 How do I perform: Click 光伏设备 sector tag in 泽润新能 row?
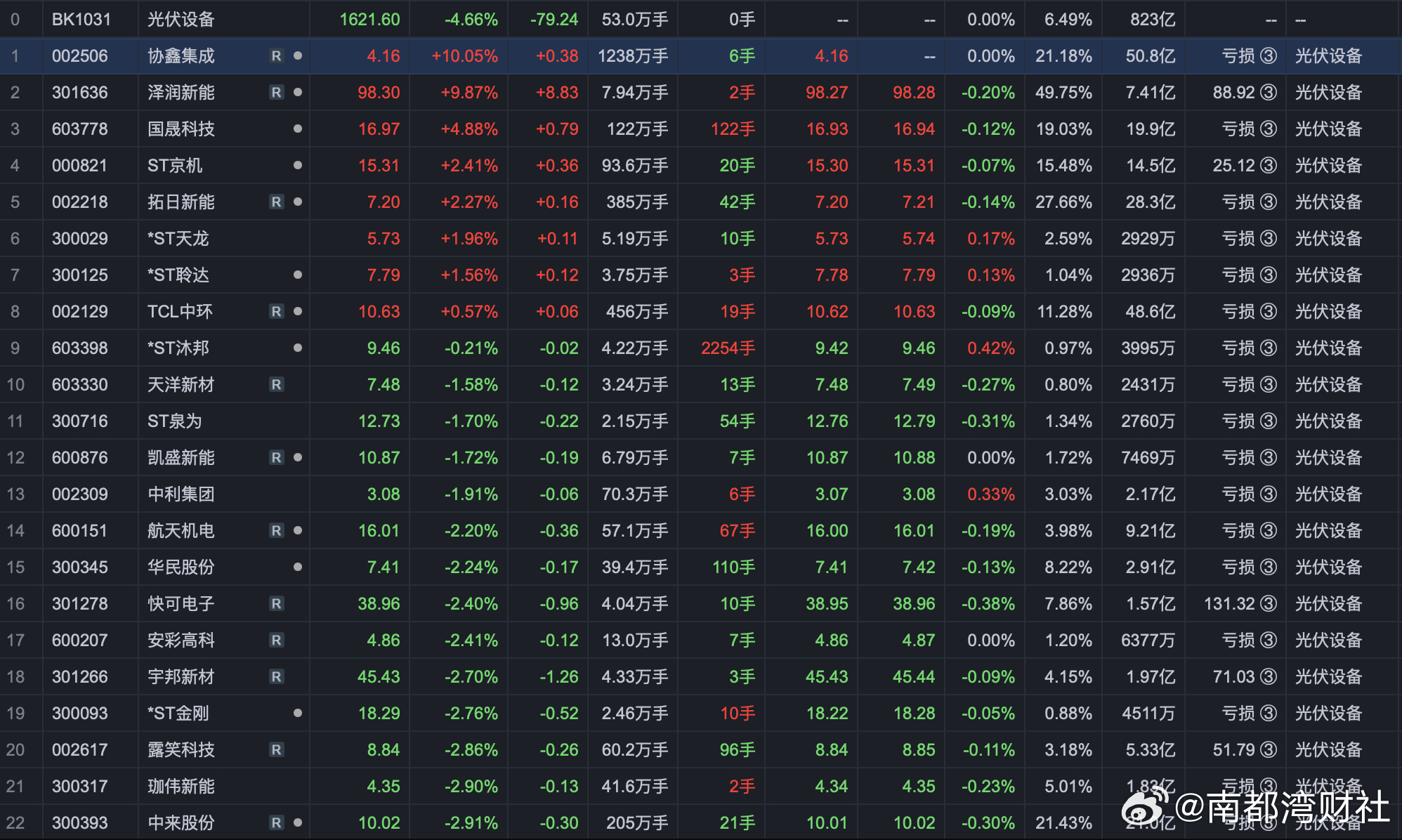tap(1328, 93)
